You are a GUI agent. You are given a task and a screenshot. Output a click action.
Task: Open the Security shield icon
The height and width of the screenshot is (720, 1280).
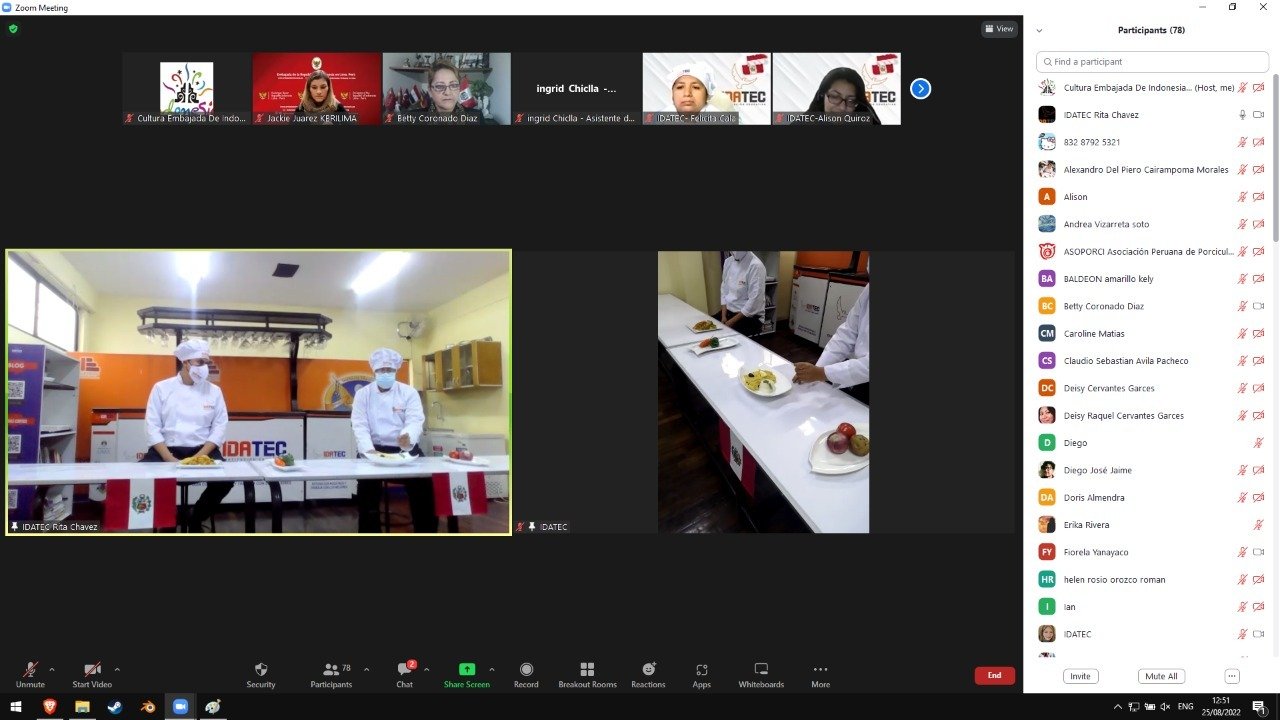(261, 670)
